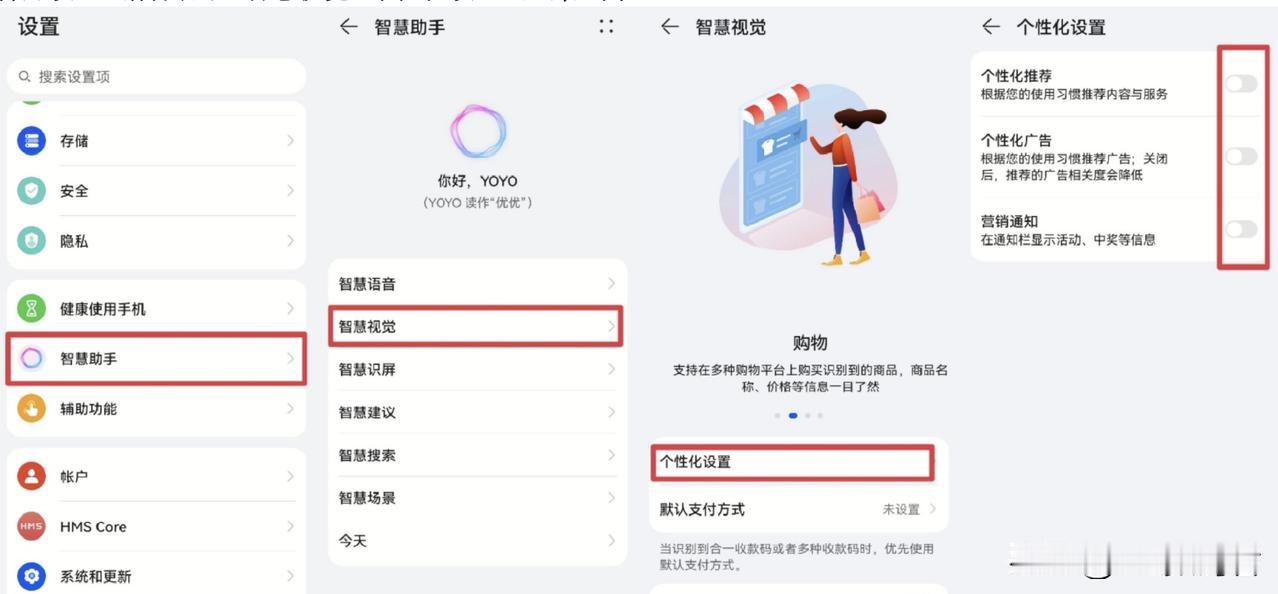Tap the orange Accessibility (辅助功能) hand icon
Image resolution: width=1278 pixels, height=594 pixels.
click(x=32, y=408)
